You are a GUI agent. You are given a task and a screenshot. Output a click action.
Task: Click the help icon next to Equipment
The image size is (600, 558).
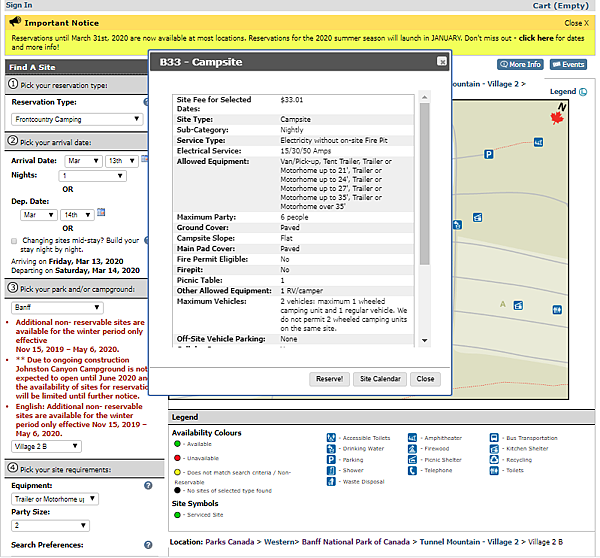tap(147, 486)
